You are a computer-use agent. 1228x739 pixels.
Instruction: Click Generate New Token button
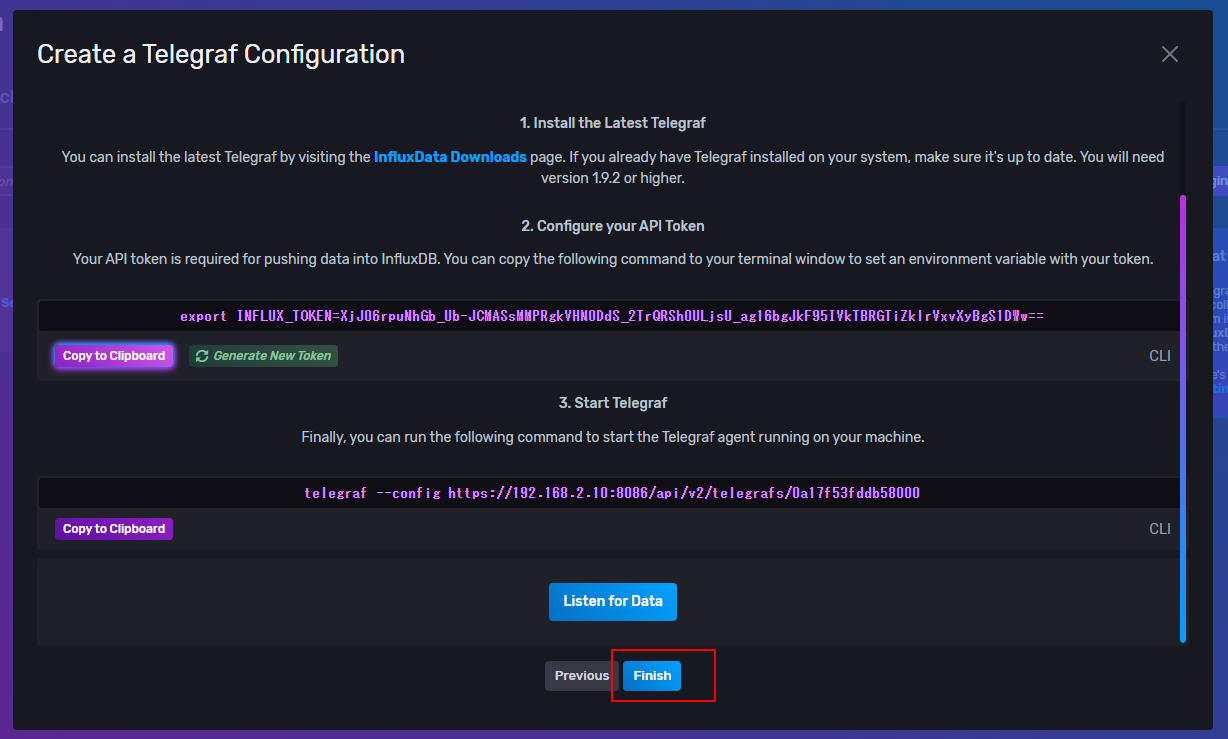point(264,356)
